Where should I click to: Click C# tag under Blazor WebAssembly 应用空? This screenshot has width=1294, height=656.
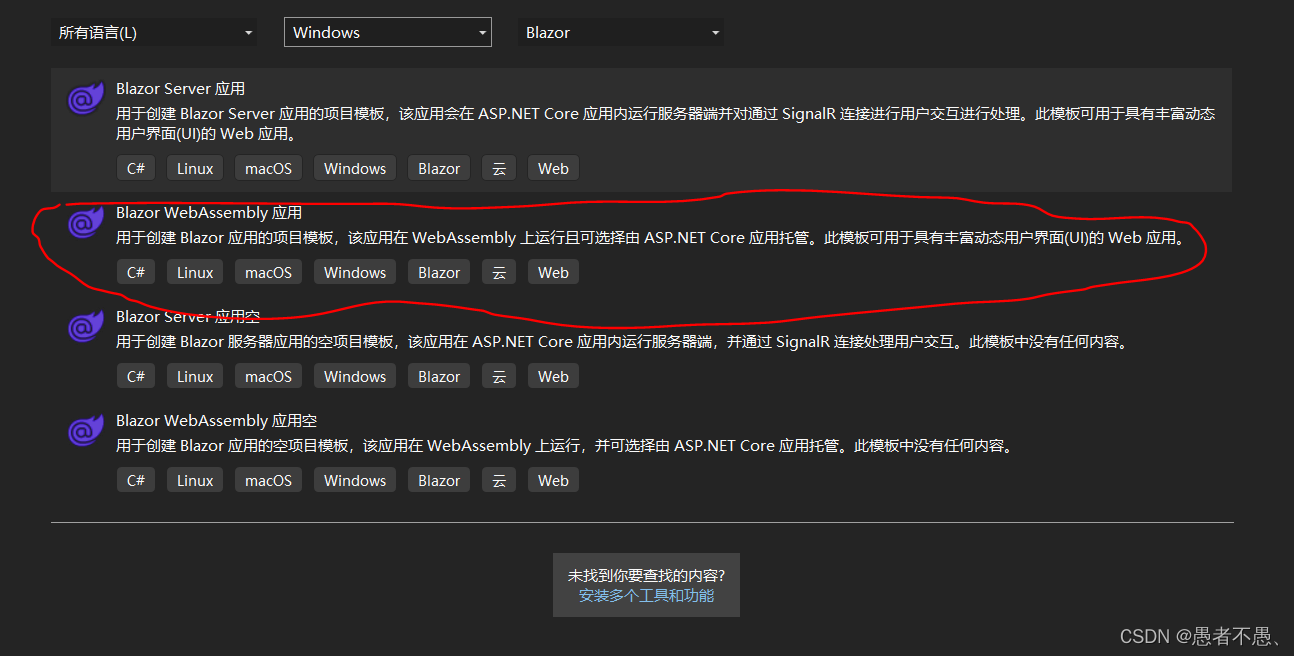136,480
